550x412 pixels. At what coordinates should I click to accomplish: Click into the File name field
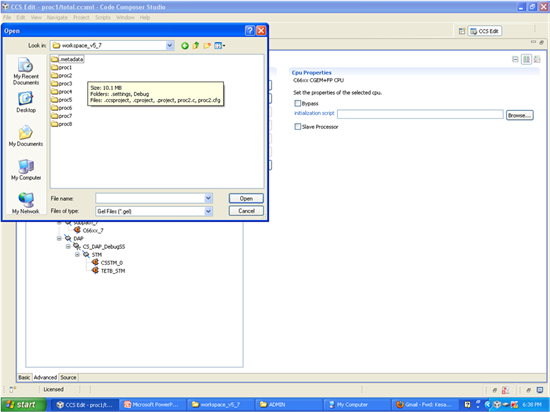[150, 198]
